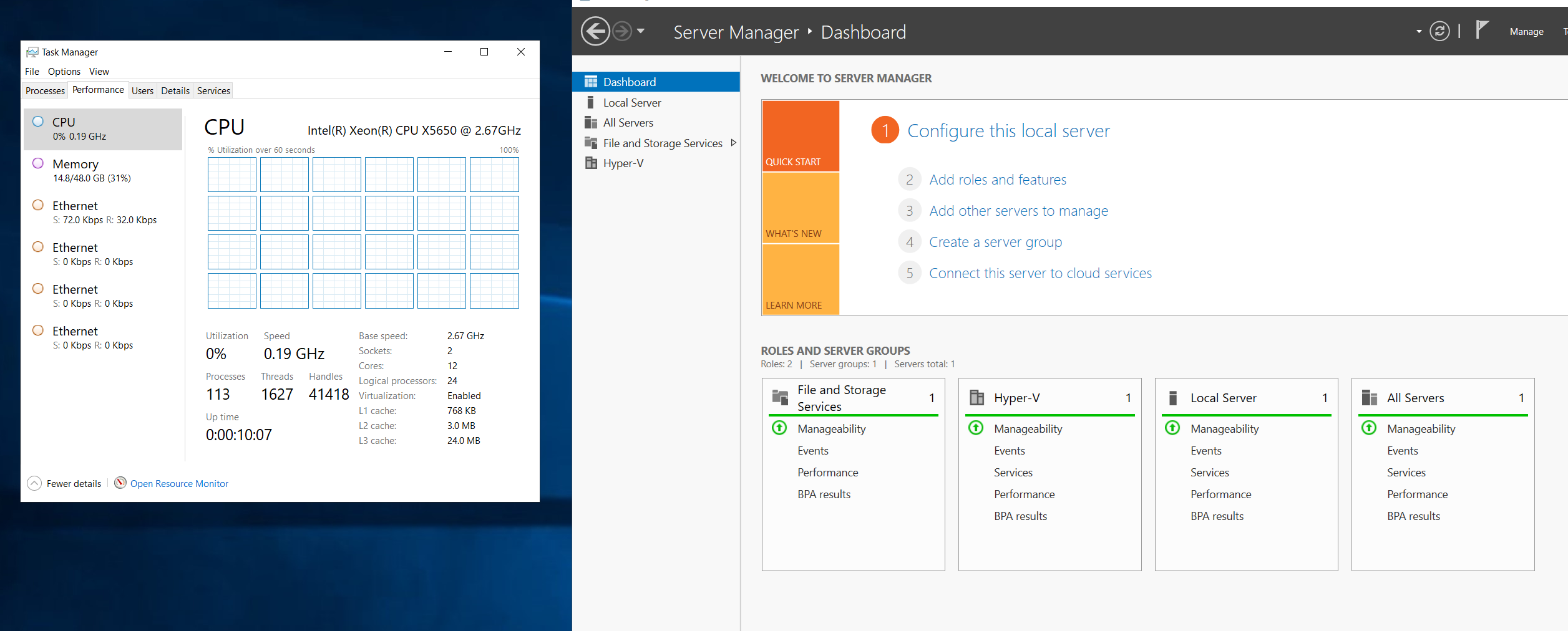
Task: Select Dashboard in the Server Manager sidebar
Action: coord(656,82)
